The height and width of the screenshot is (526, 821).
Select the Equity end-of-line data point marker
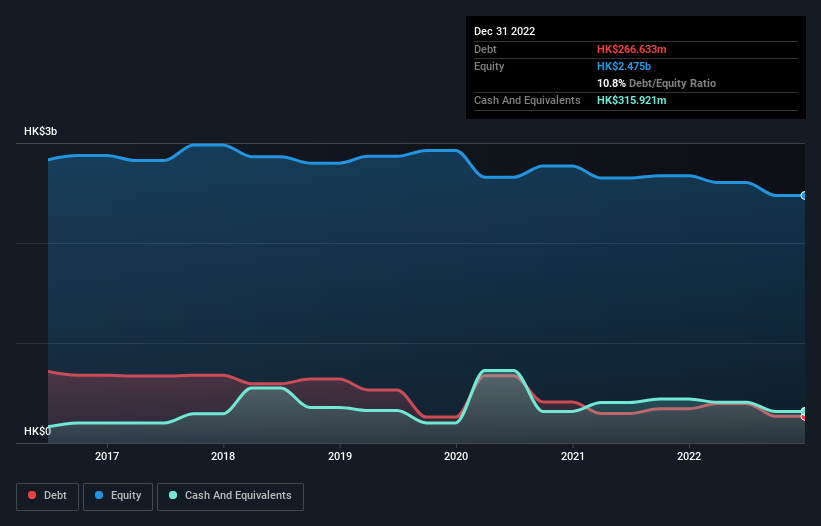click(804, 195)
